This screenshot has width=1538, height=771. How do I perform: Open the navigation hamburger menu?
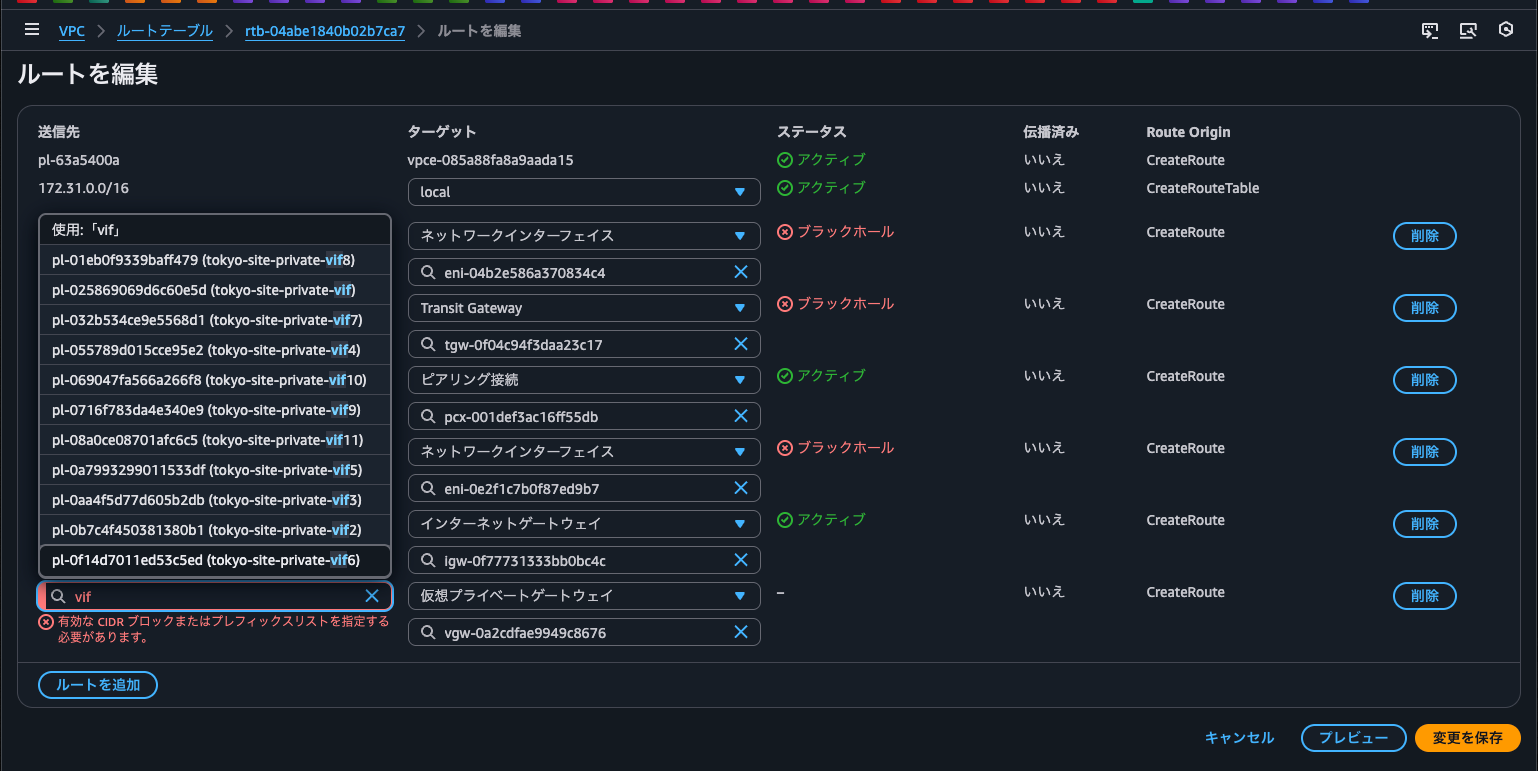32,29
